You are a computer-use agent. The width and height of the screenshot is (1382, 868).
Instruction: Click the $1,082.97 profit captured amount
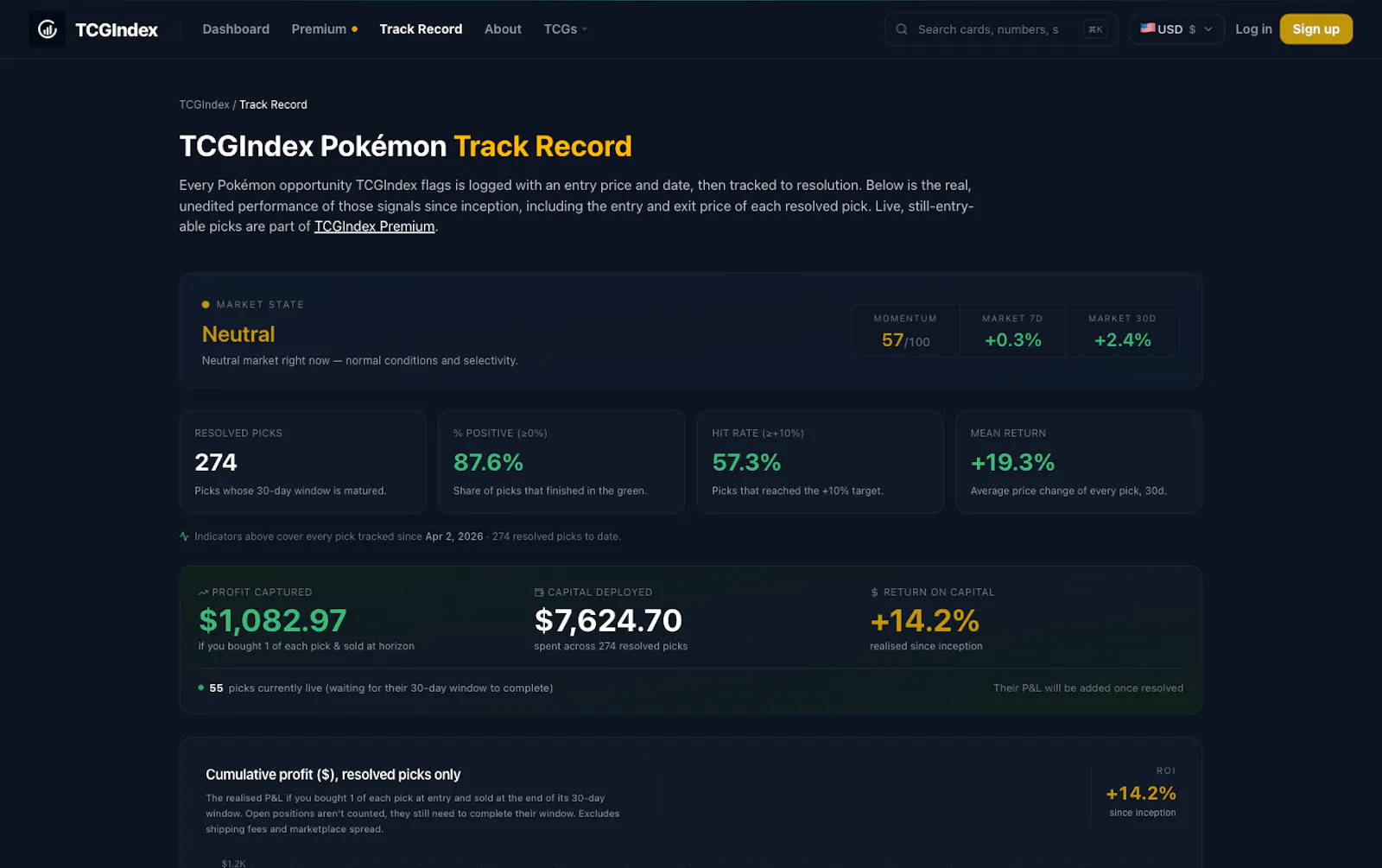point(272,620)
